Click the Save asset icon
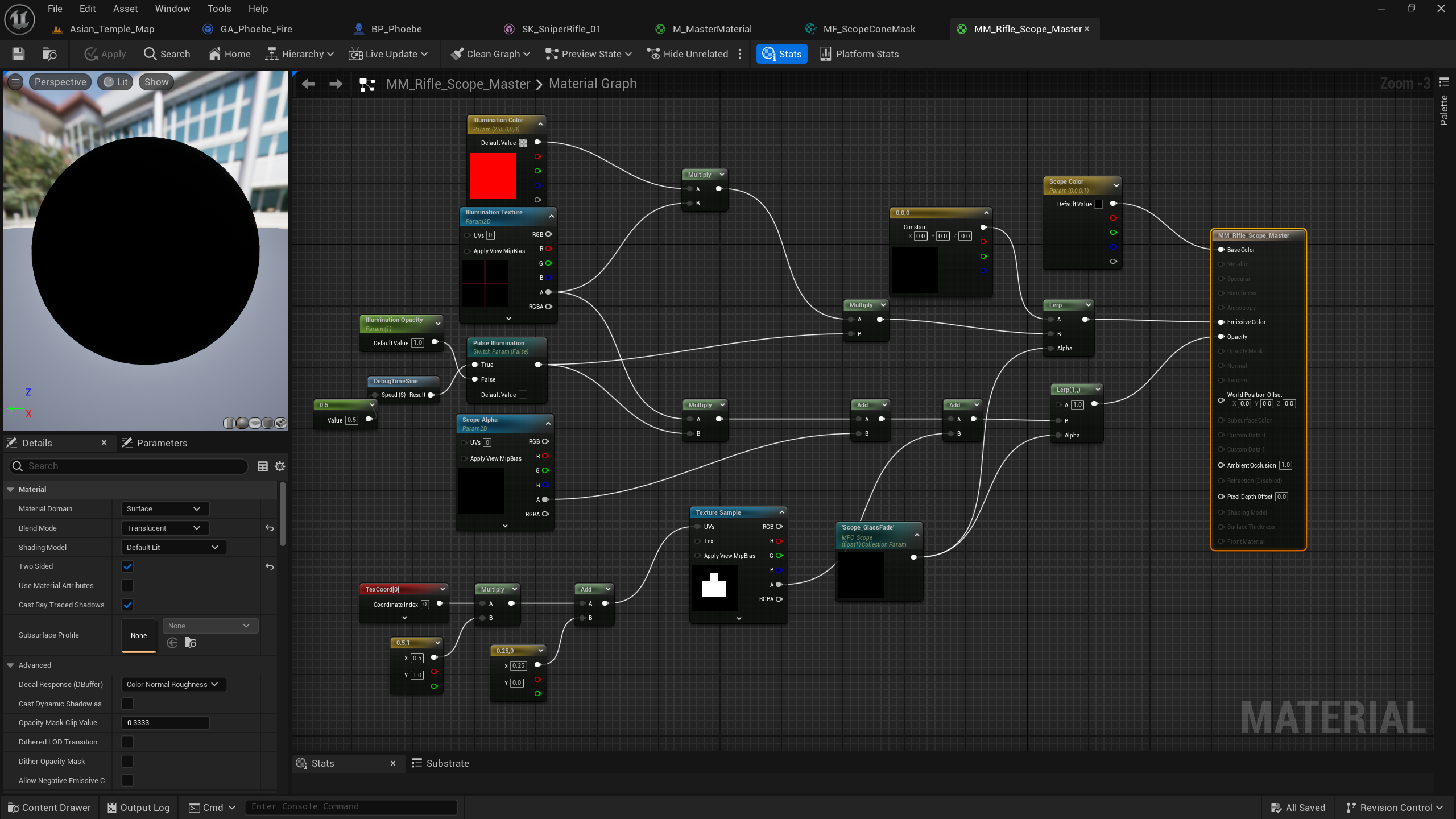The height and width of the screenshot is (819, 1456). click(18, 54)
